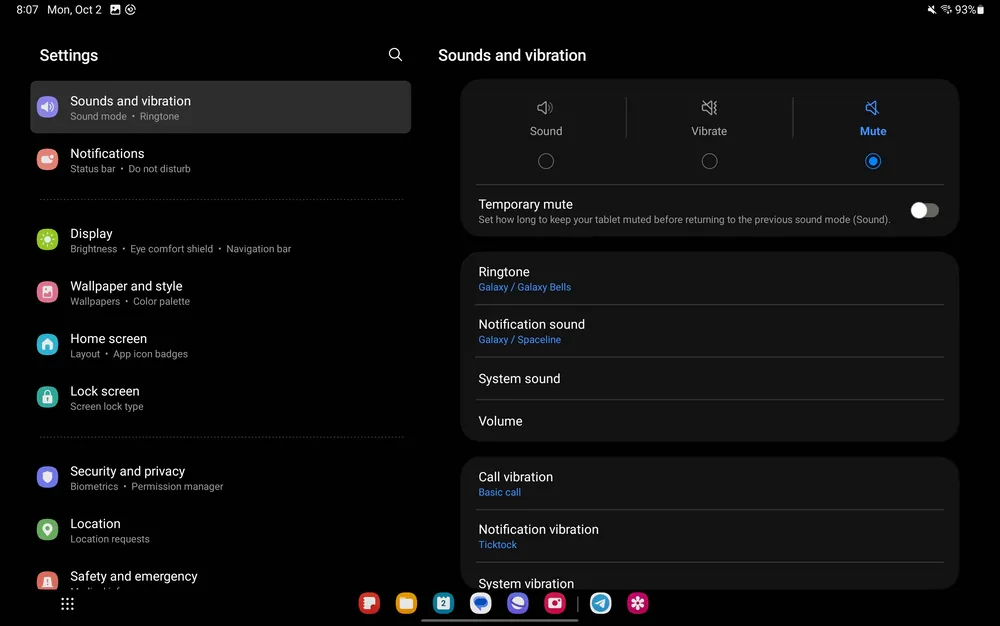Open Lock screen padlock icon
The height and width of the screenshot is (626, 1000).
coord(48,397)
